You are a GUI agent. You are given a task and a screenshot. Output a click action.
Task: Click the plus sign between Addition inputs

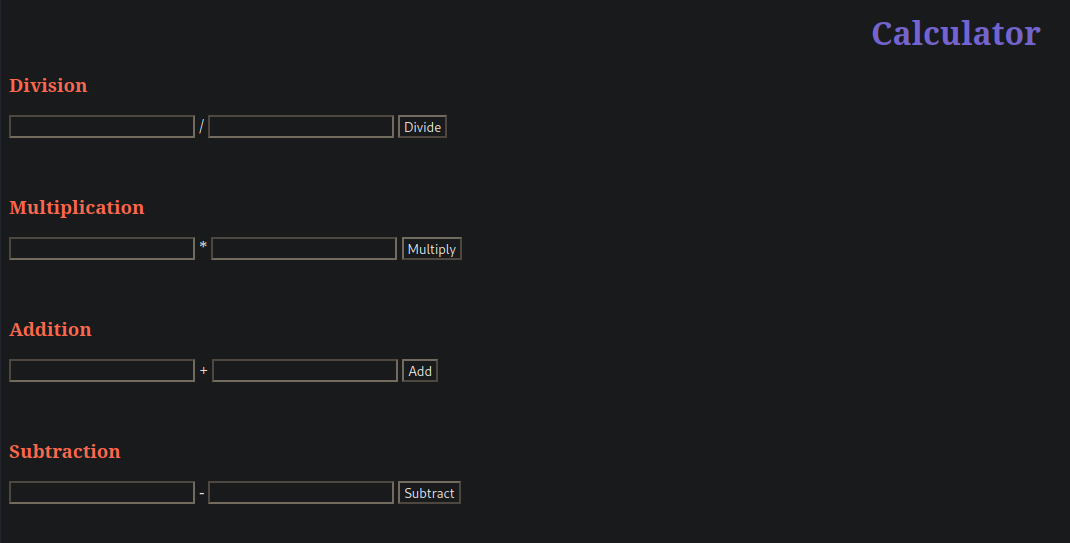pyautogui.click(x=204, y=371)
